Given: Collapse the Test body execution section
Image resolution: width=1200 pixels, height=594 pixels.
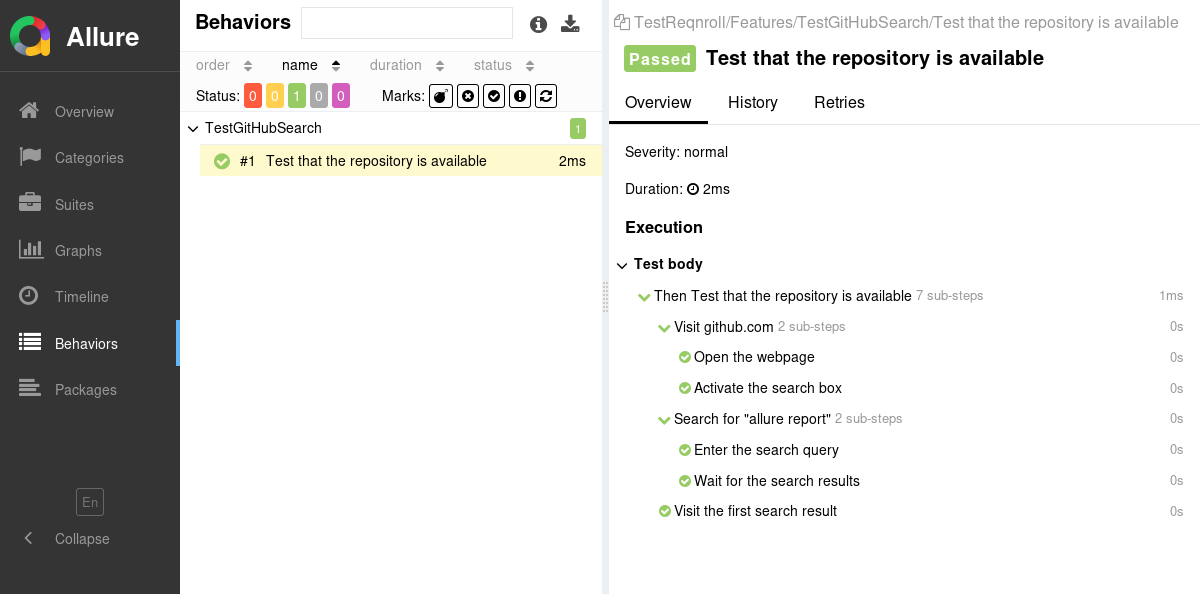Looking at the screenshot, I should point(623,264).
